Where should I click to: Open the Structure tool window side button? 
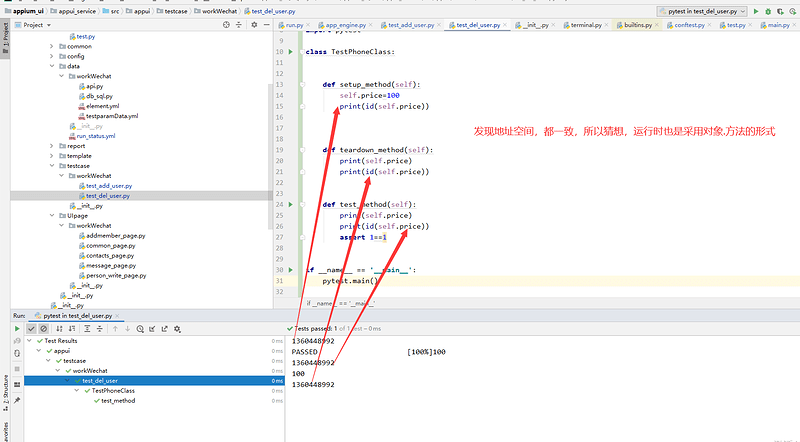click(x=5, y=393)
